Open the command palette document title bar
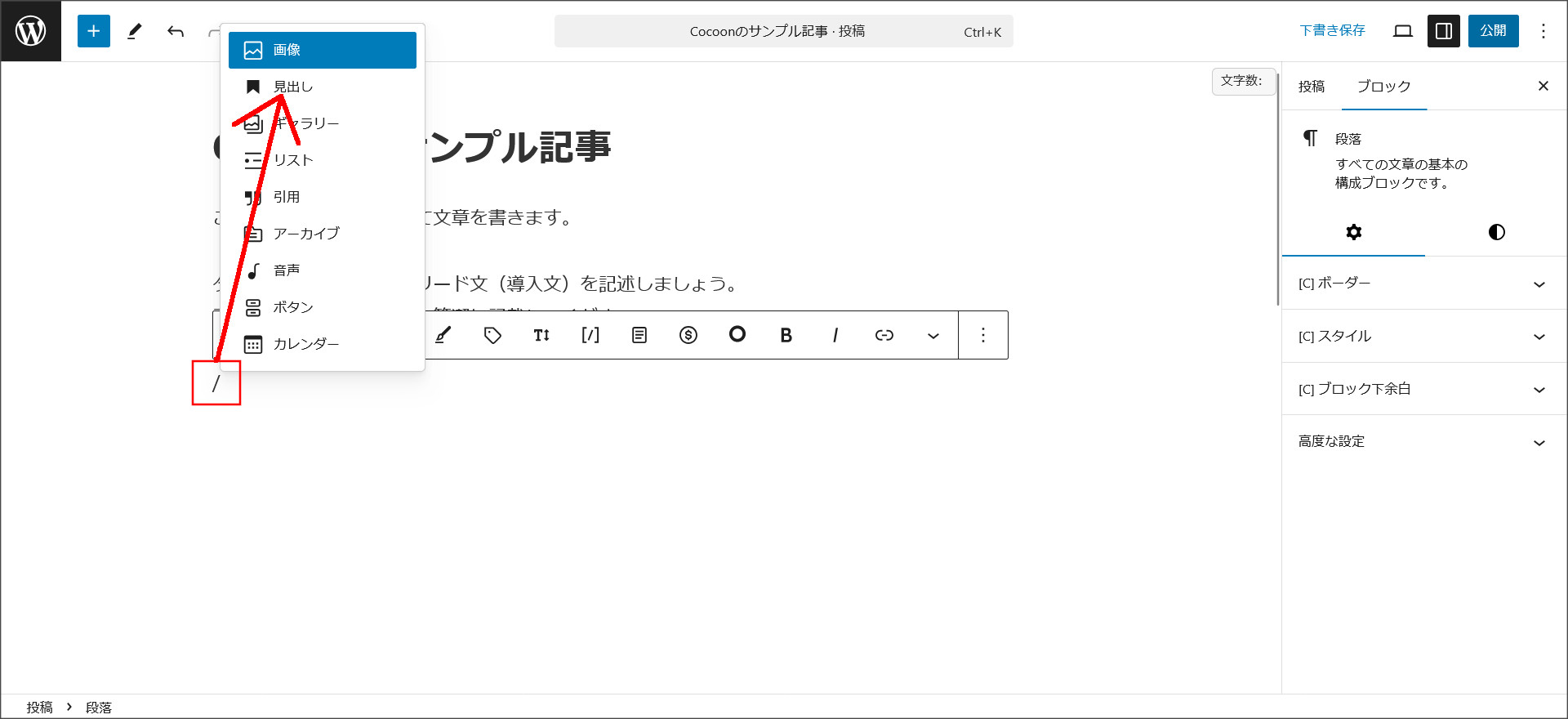Viewport: 1568px width, 719px height. point(784,31)
